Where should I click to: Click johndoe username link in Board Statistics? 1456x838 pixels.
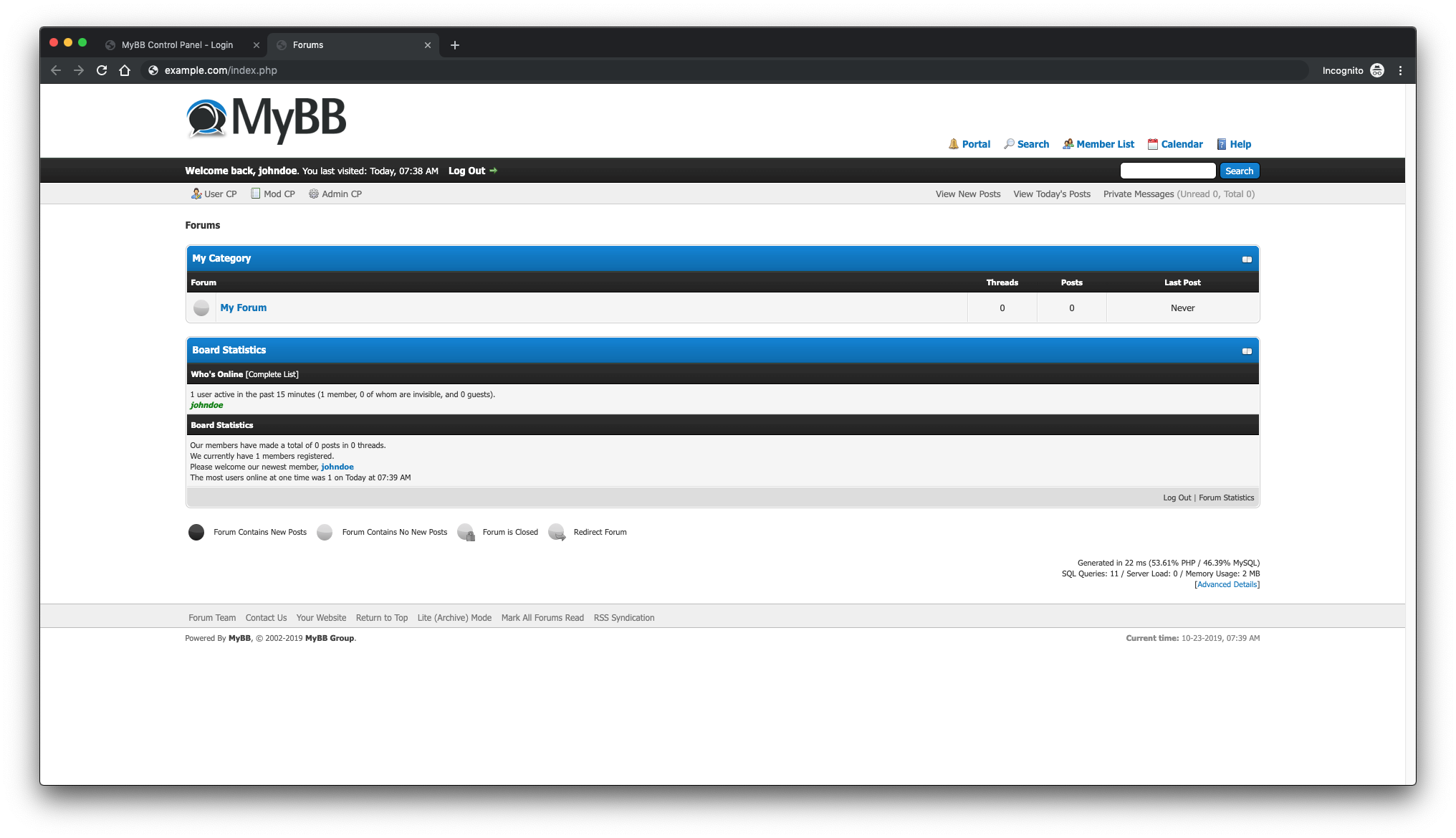click(337, 467)
